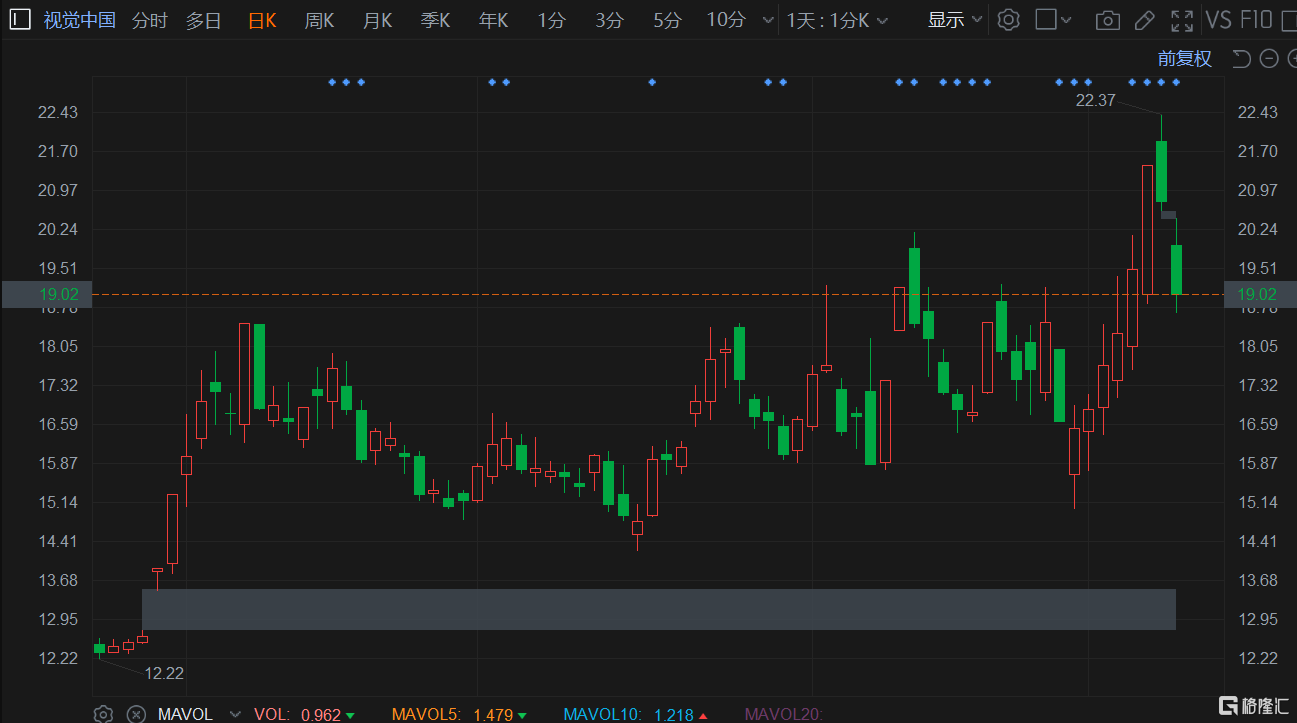The width and height of the screenshot is (1297, 723).
Task: Select the 月K monthly candlestick tab
Action: 377,20
